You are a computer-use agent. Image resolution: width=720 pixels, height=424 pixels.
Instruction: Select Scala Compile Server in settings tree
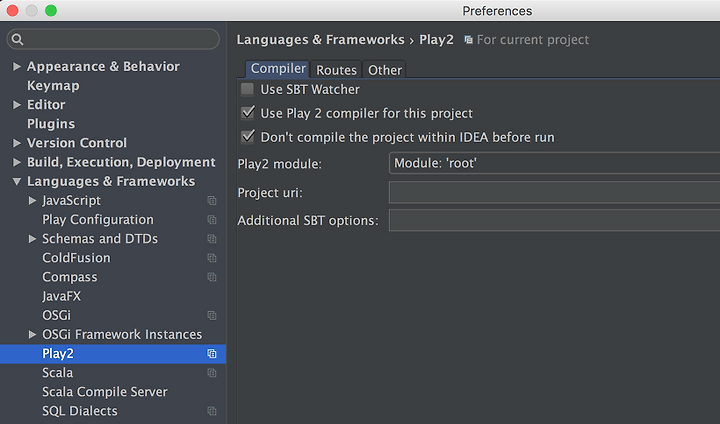[x=105, y=392]
